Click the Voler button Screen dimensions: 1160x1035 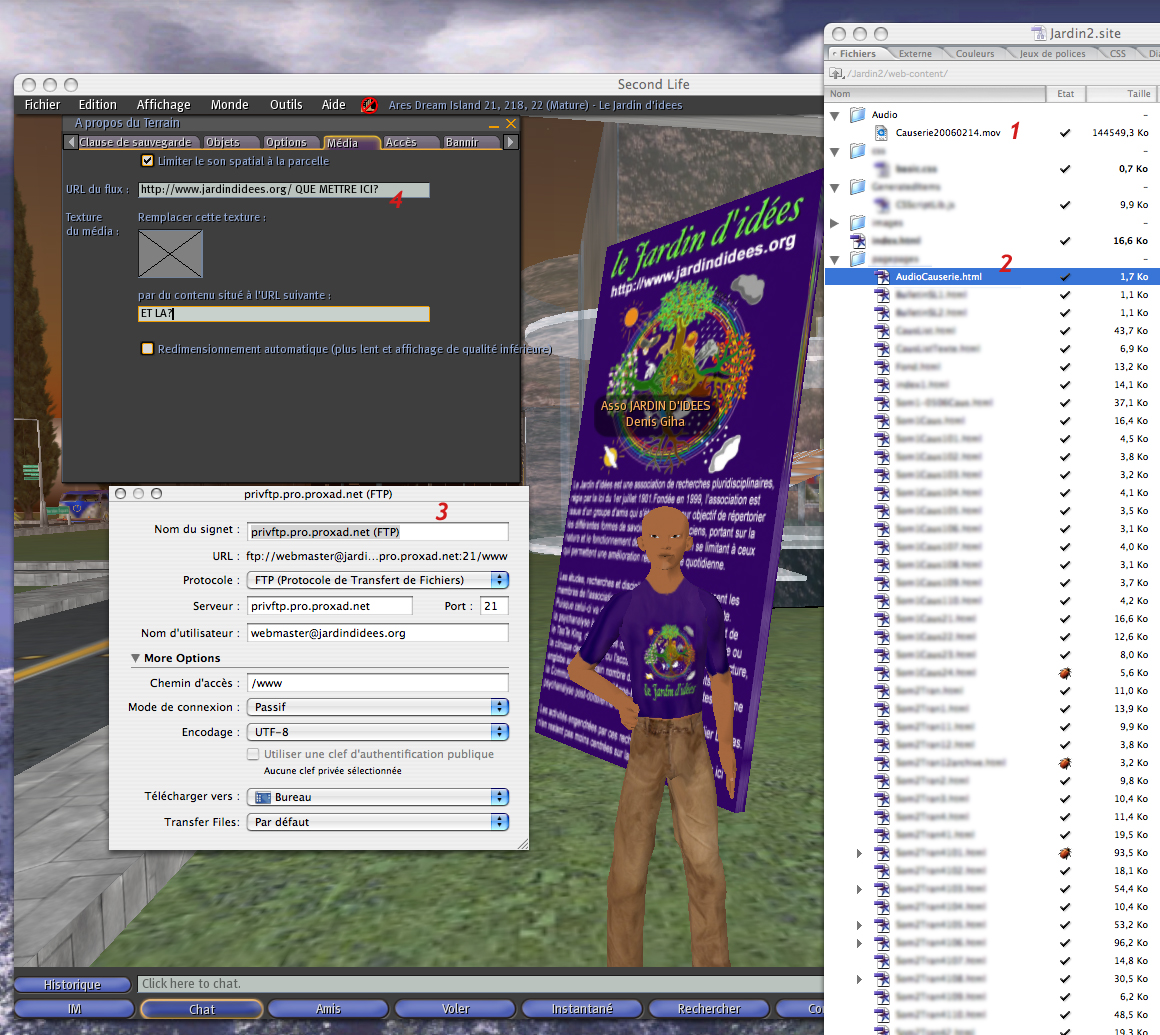pos(455,1009)
